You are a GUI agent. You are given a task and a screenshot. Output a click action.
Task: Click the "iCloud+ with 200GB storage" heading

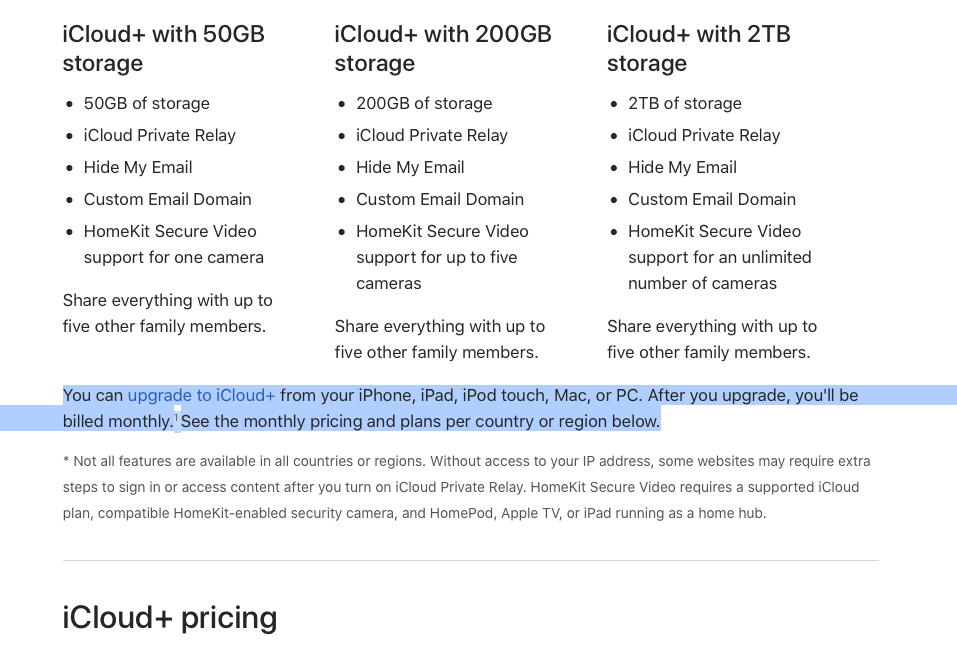click(442, 48)
